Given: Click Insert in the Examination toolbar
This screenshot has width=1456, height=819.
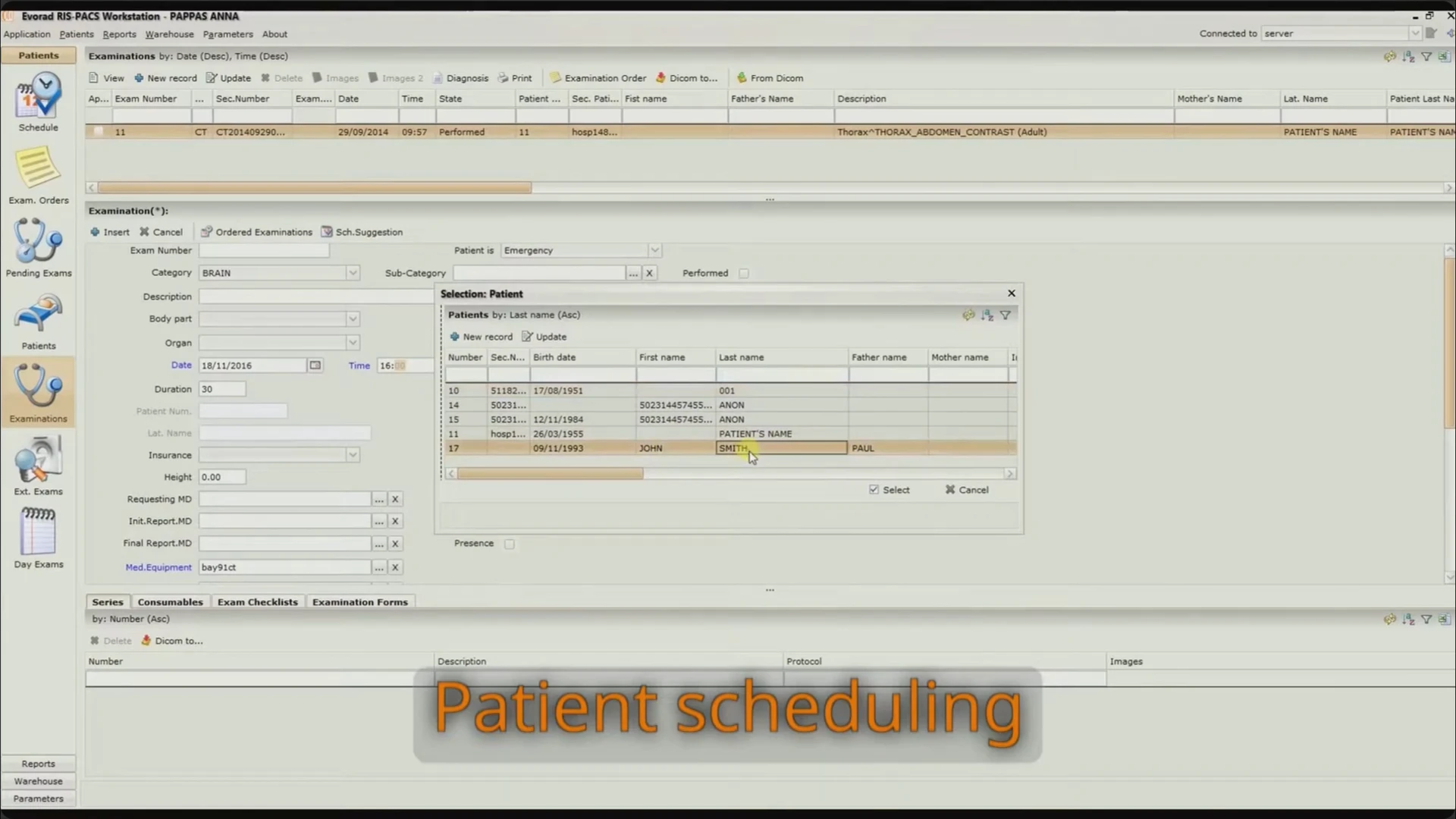Looking at the screenshot, I should [x=110, y=232].
